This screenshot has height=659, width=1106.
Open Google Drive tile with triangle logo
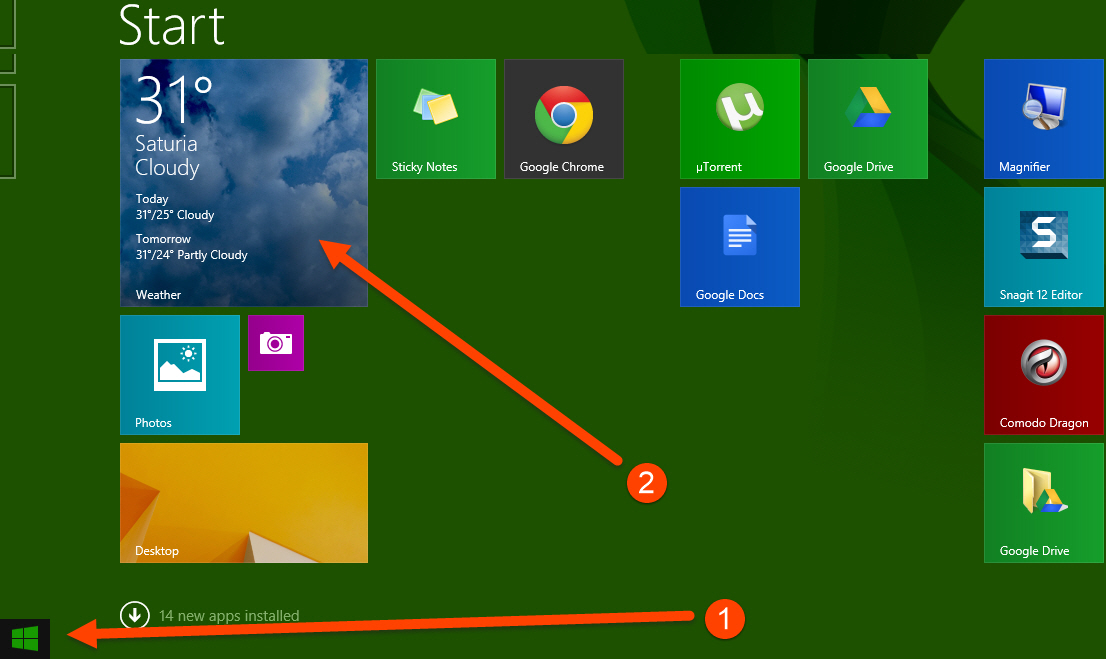pos(867,118)
